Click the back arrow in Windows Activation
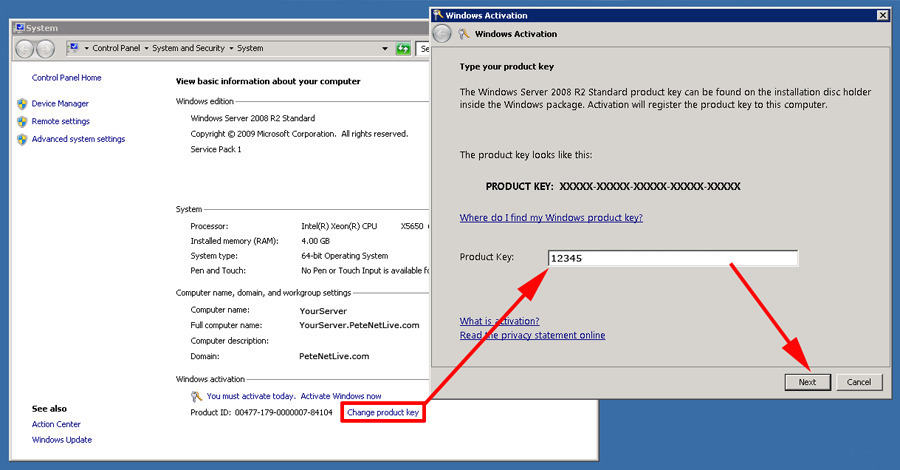The width and height of the screenshot is (900, 470). pos(442,34)
